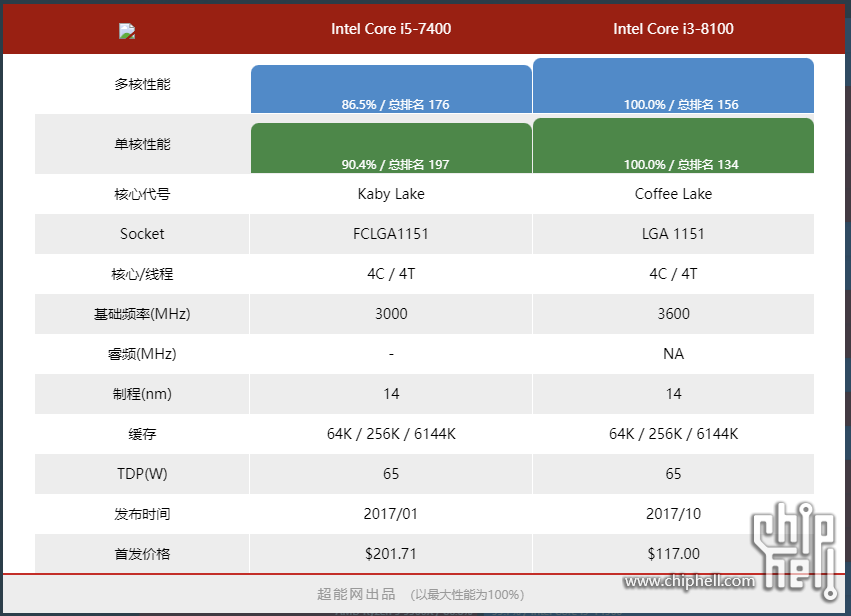This screenshot has width=851, height=616.
Task: Select the 制程(nm) row label
Action: [142, 394]
